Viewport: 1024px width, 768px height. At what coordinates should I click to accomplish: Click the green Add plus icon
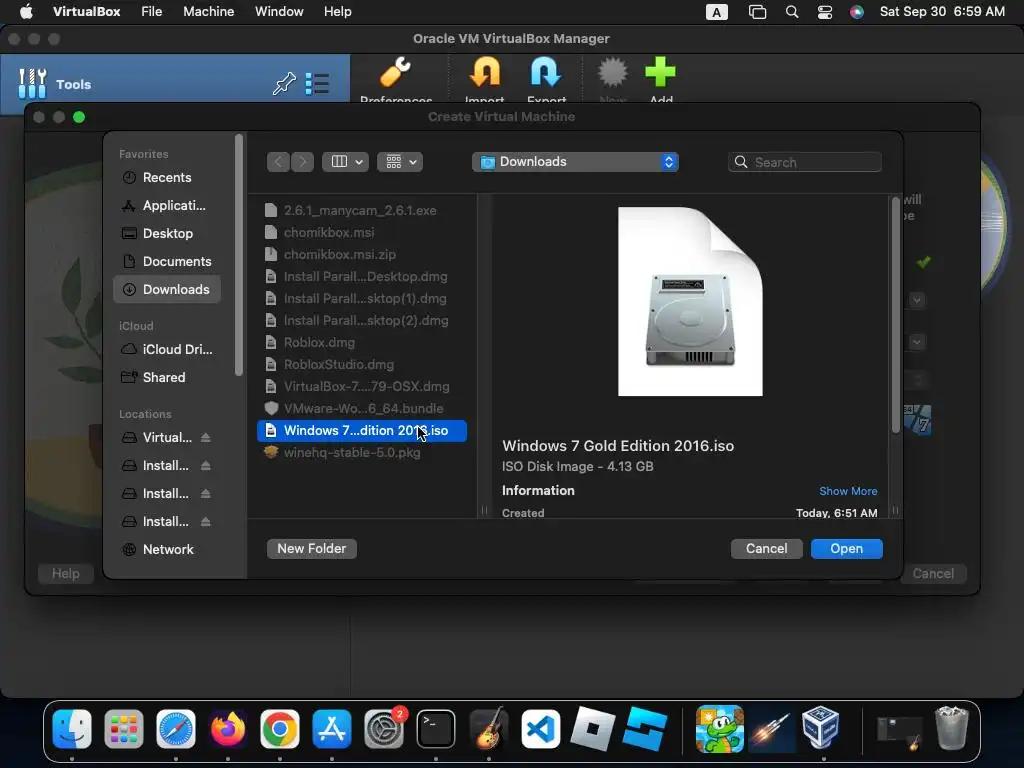660,72
